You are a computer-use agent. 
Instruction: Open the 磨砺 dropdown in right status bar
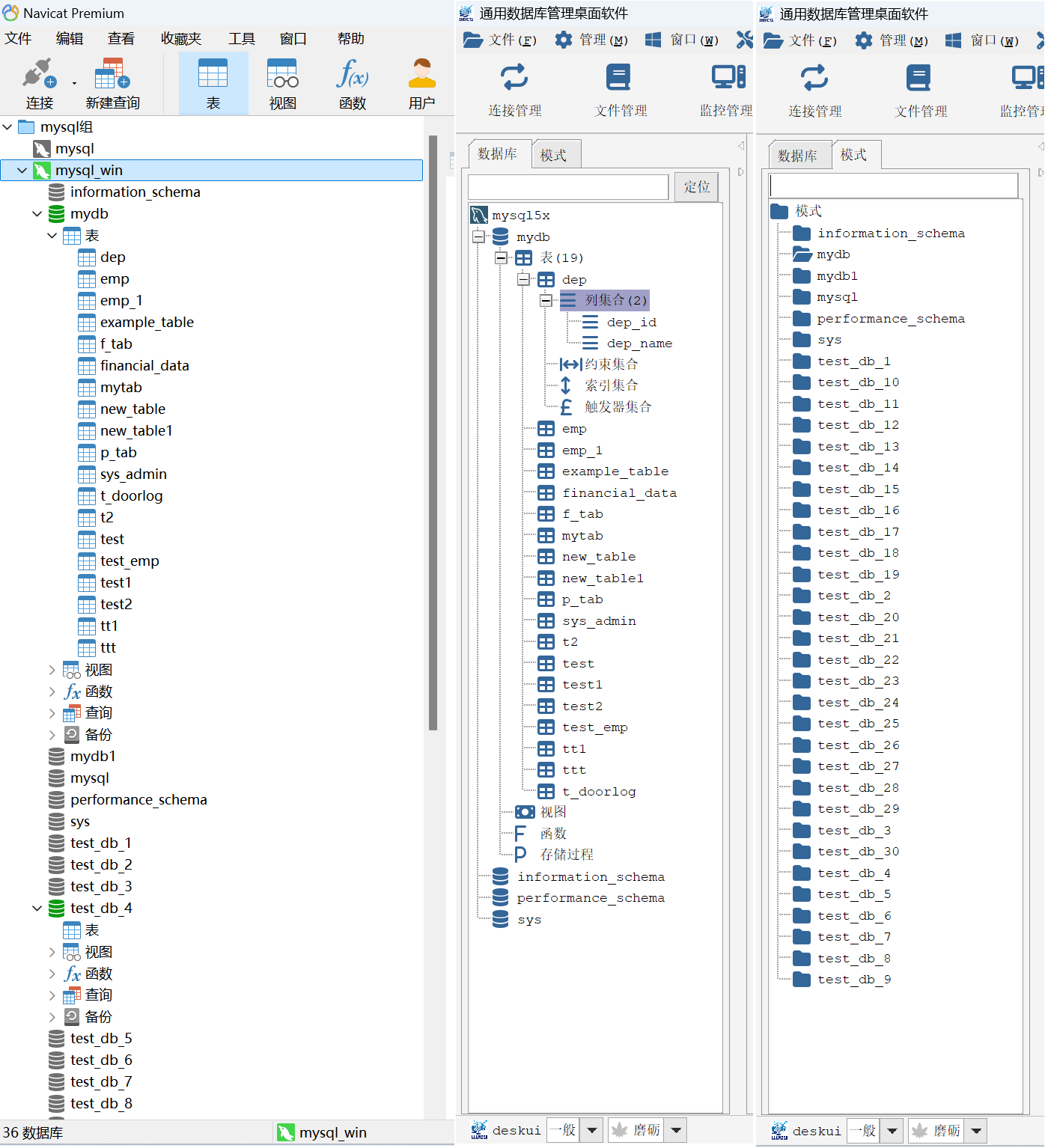point(976,1131)
